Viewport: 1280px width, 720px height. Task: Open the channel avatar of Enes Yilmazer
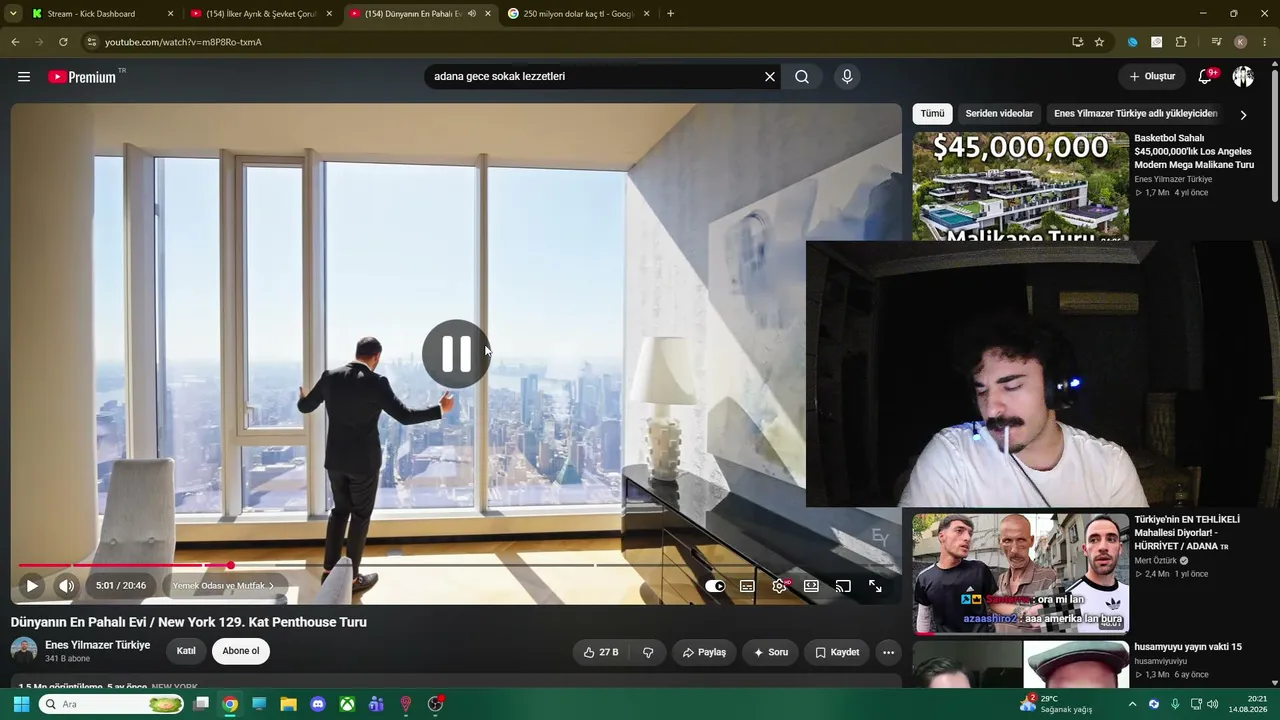24,651
